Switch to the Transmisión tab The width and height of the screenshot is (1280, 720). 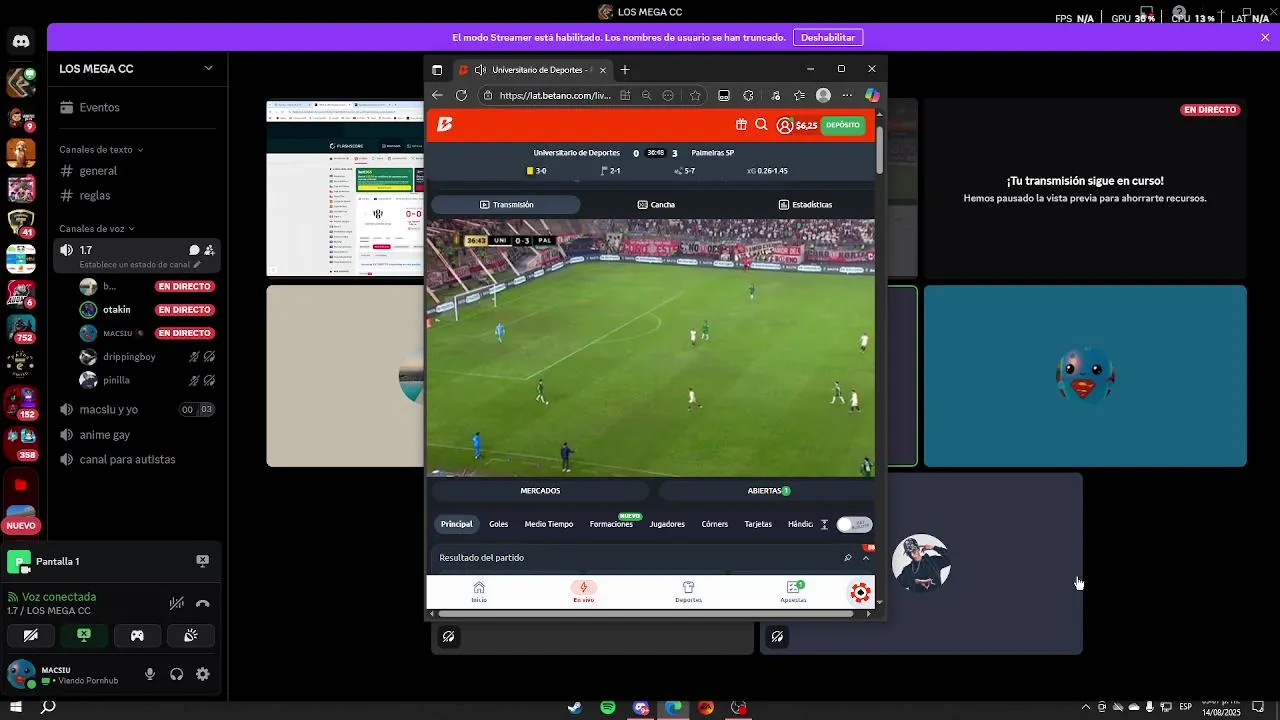(x=506, y=204)
